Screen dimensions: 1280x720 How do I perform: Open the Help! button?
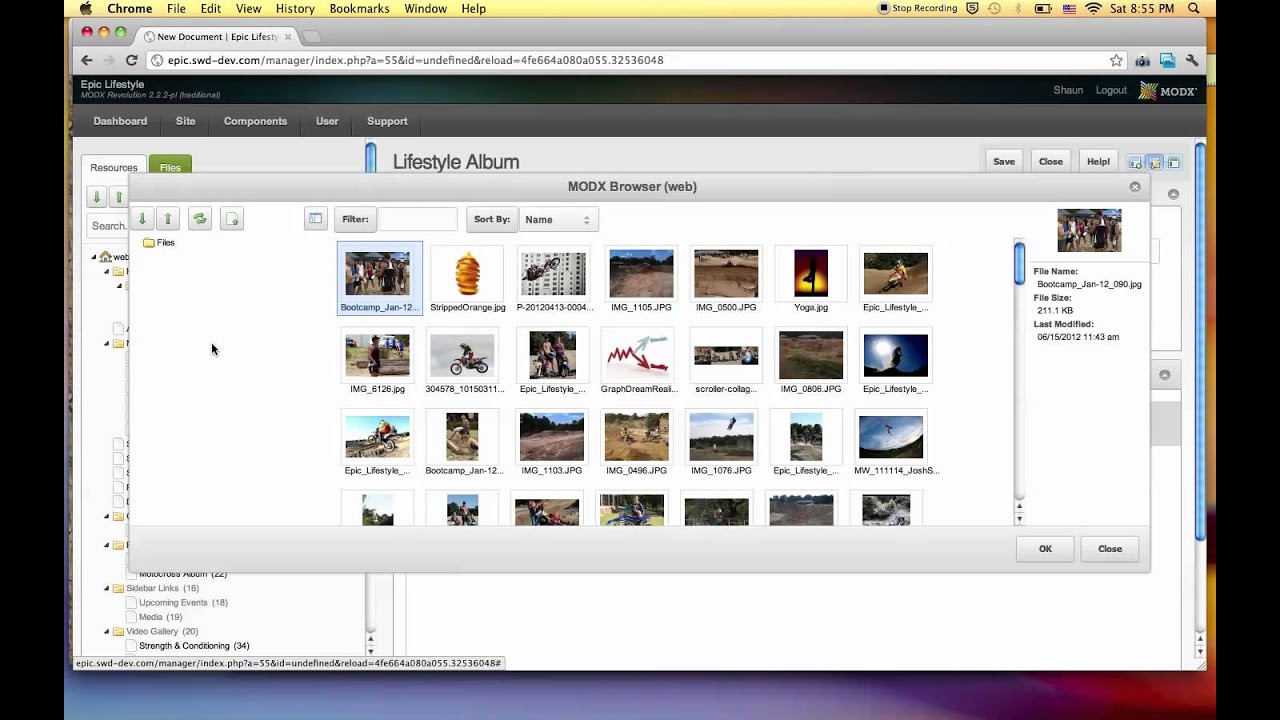click(x=1098, y=162)
